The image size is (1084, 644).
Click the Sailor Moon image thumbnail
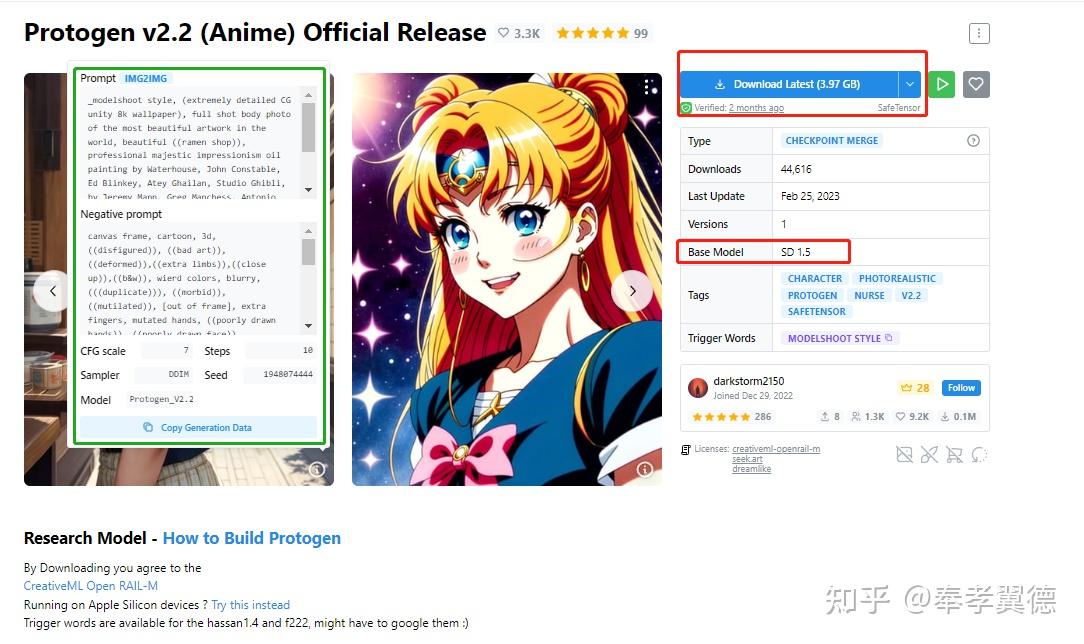click(x=507, y=279)
